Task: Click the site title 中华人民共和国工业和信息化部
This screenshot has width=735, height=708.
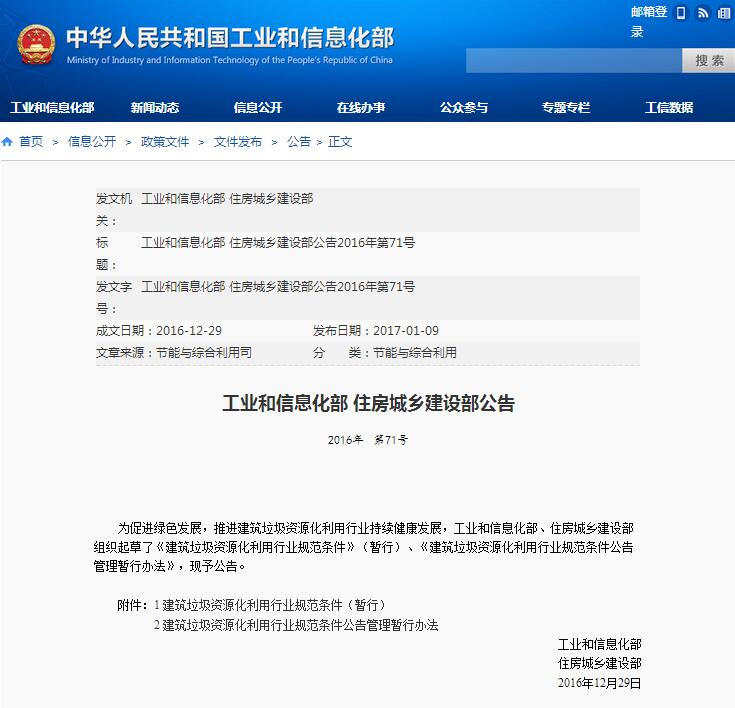Action: [230, 38]
